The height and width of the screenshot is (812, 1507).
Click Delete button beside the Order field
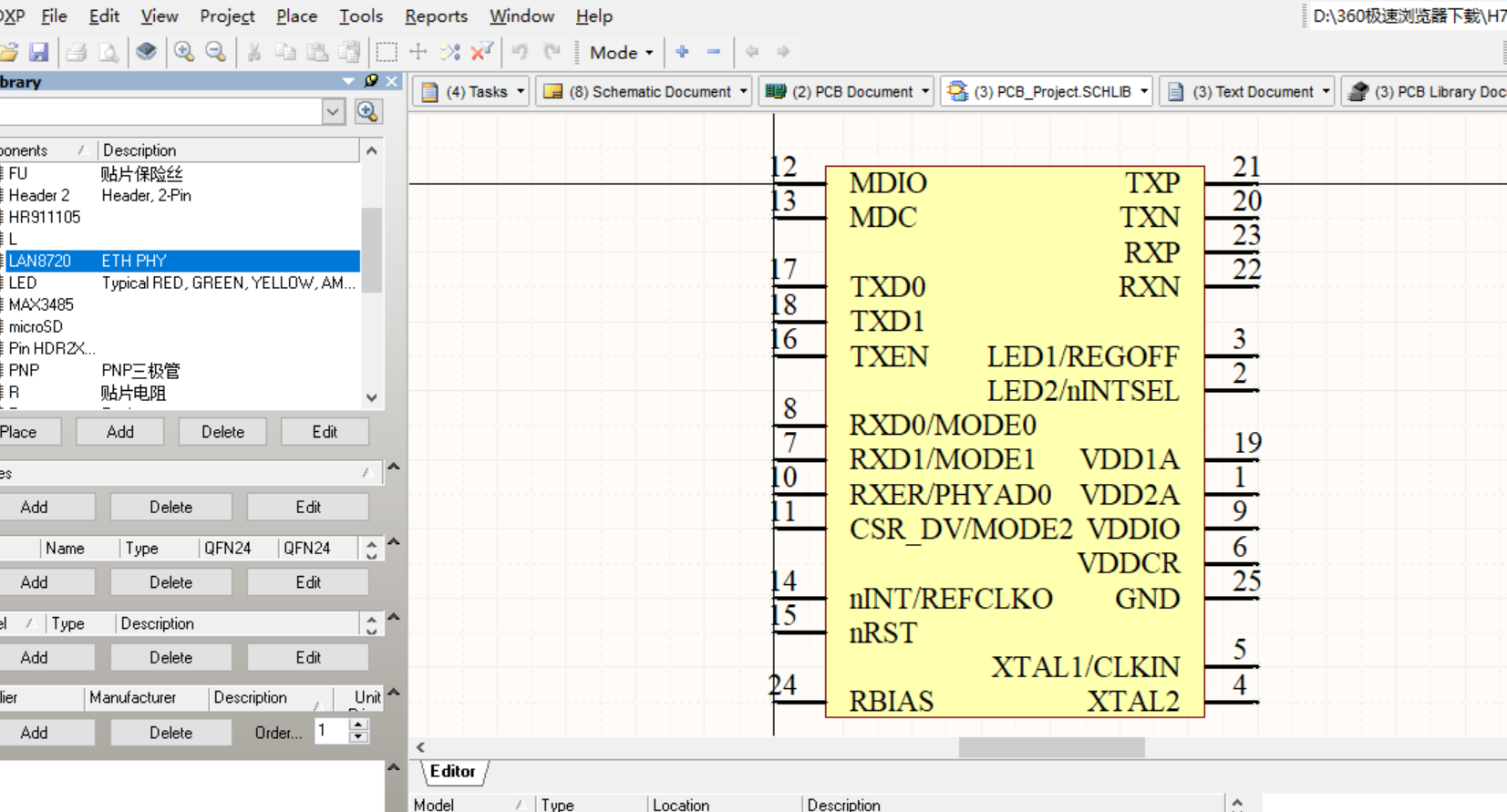click(170, 733)
